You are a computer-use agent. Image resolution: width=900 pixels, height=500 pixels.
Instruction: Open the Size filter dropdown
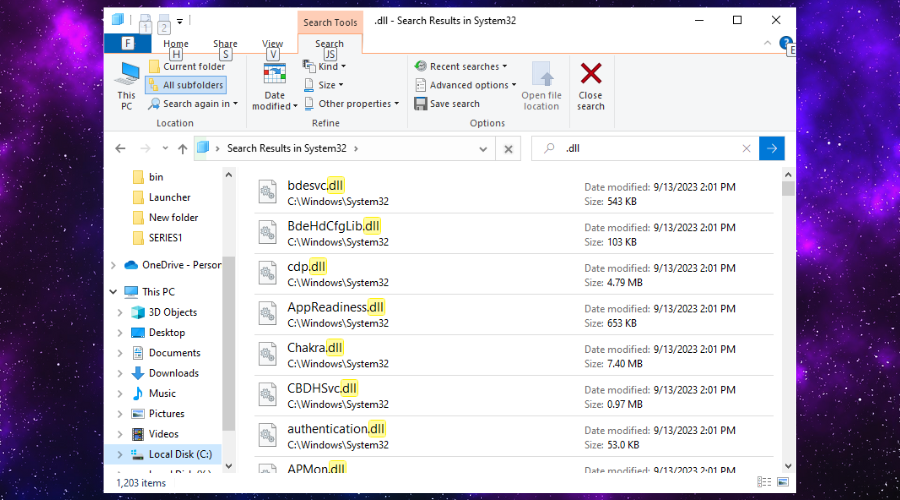tap(323, 85)
